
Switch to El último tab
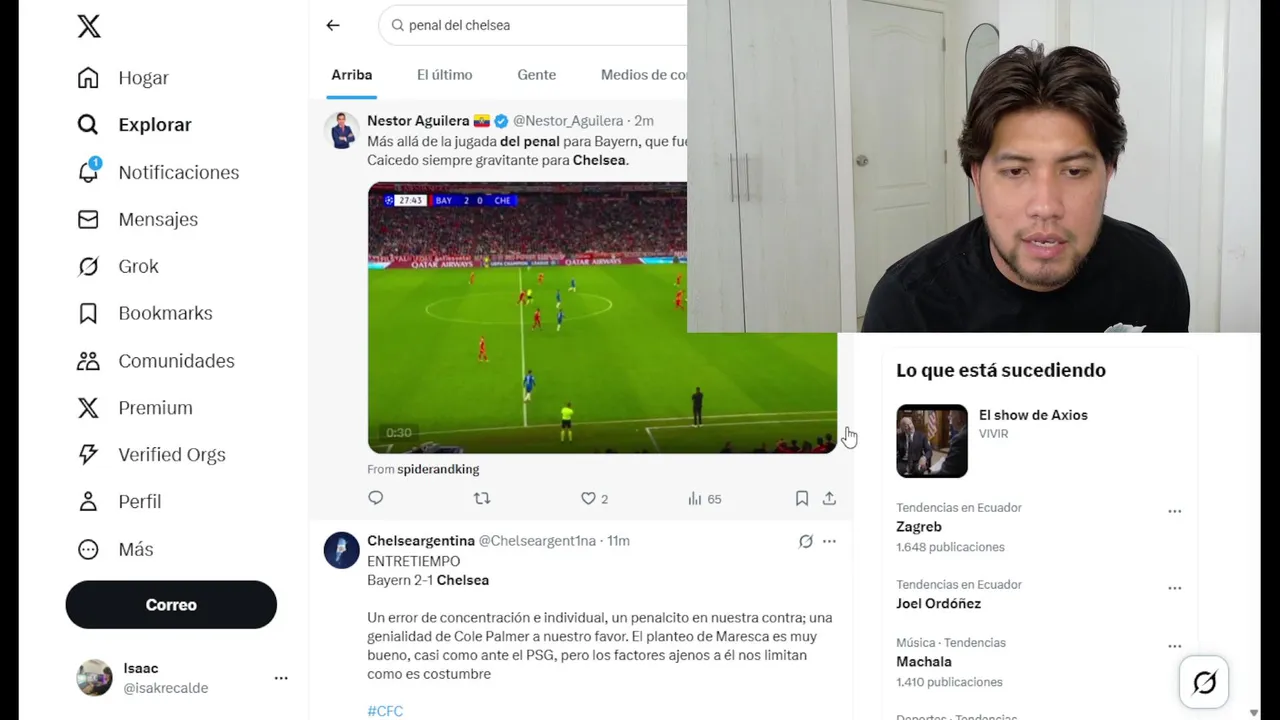pos(445,75)
